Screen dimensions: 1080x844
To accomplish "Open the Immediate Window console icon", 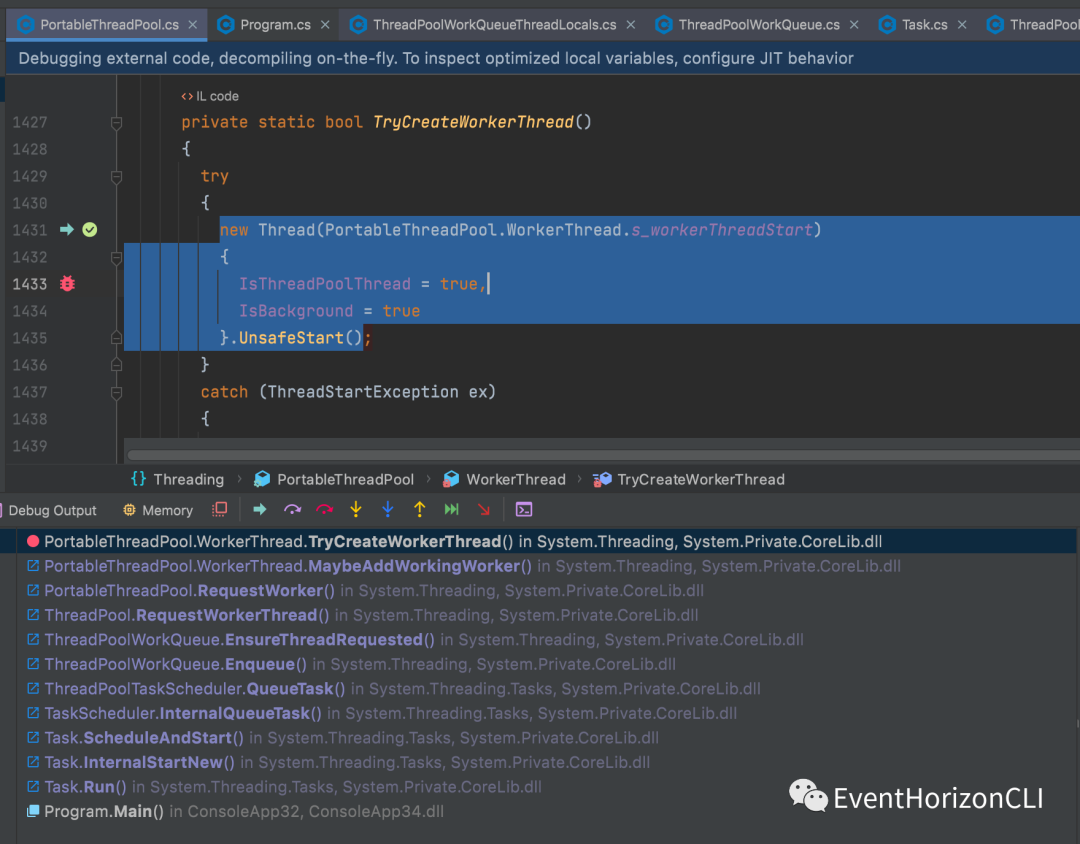I will tap(523, 510).
